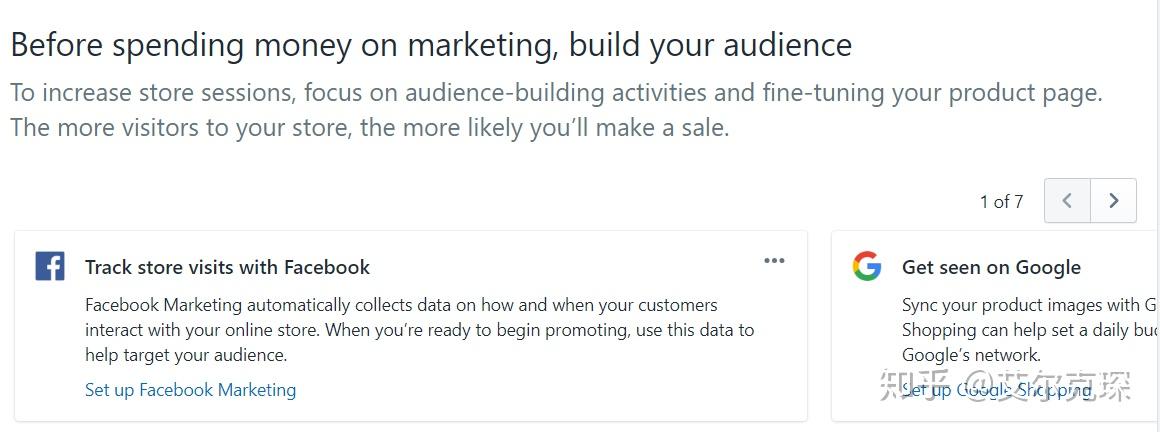Open the Facebook card's three-dot menu
1160x432 pixels.
pyautogui.click(x=774, y=260)
